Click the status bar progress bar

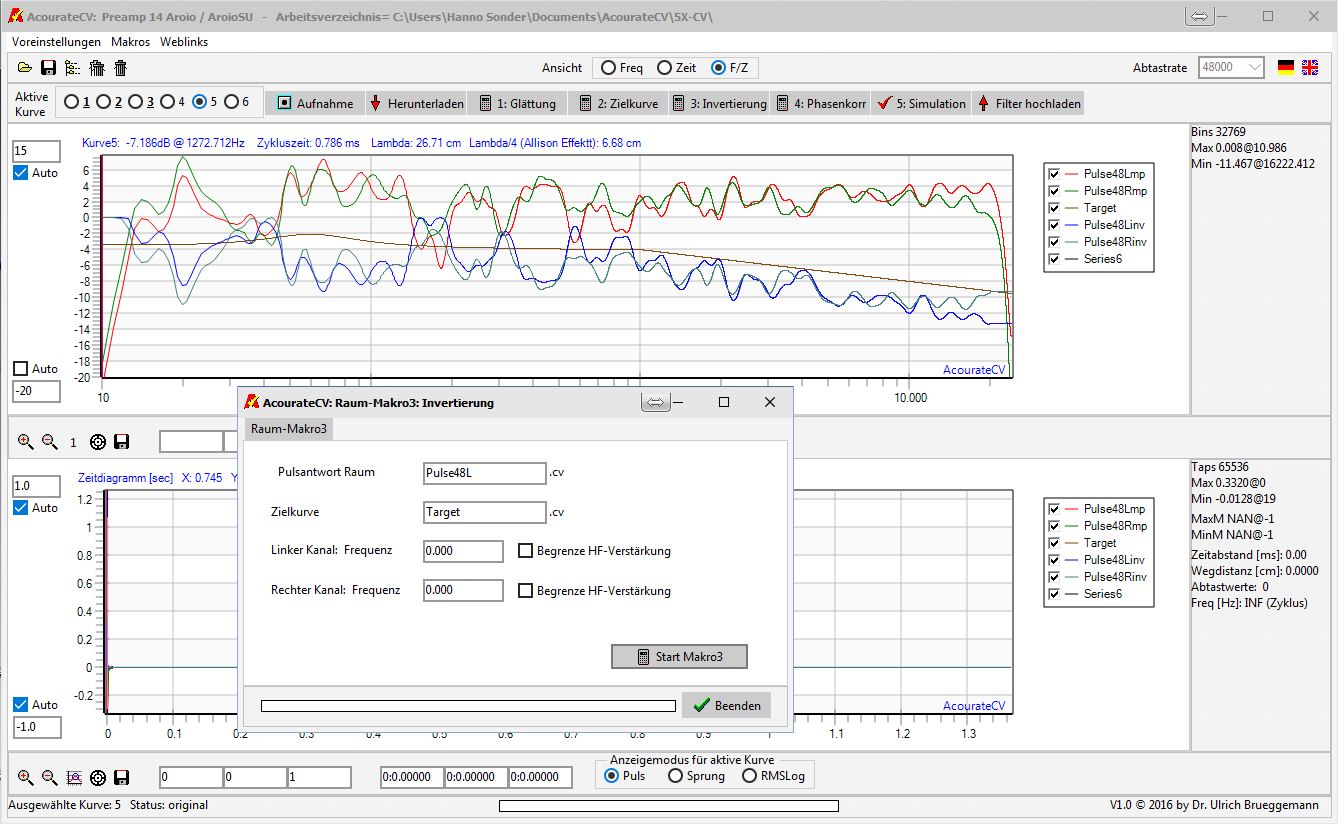pos(668,805)
